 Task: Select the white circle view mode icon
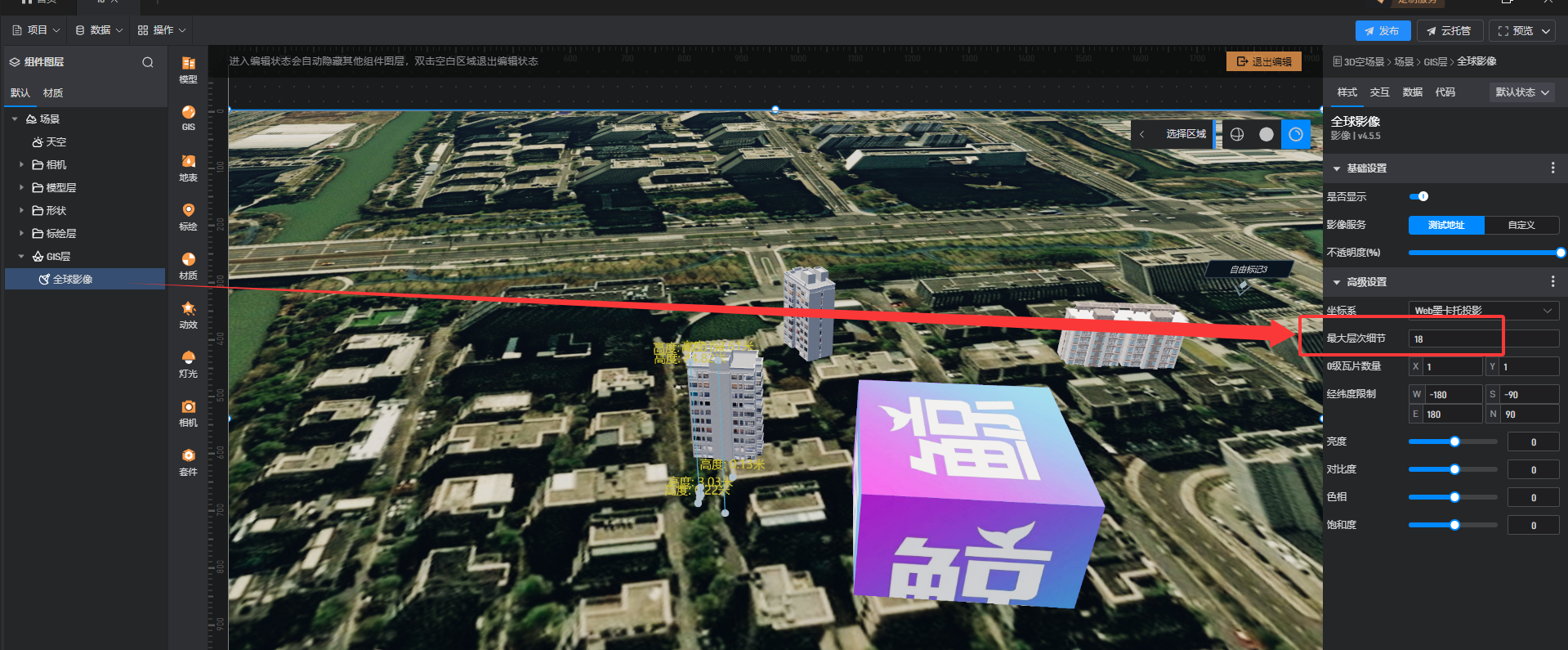(1266, 134)
